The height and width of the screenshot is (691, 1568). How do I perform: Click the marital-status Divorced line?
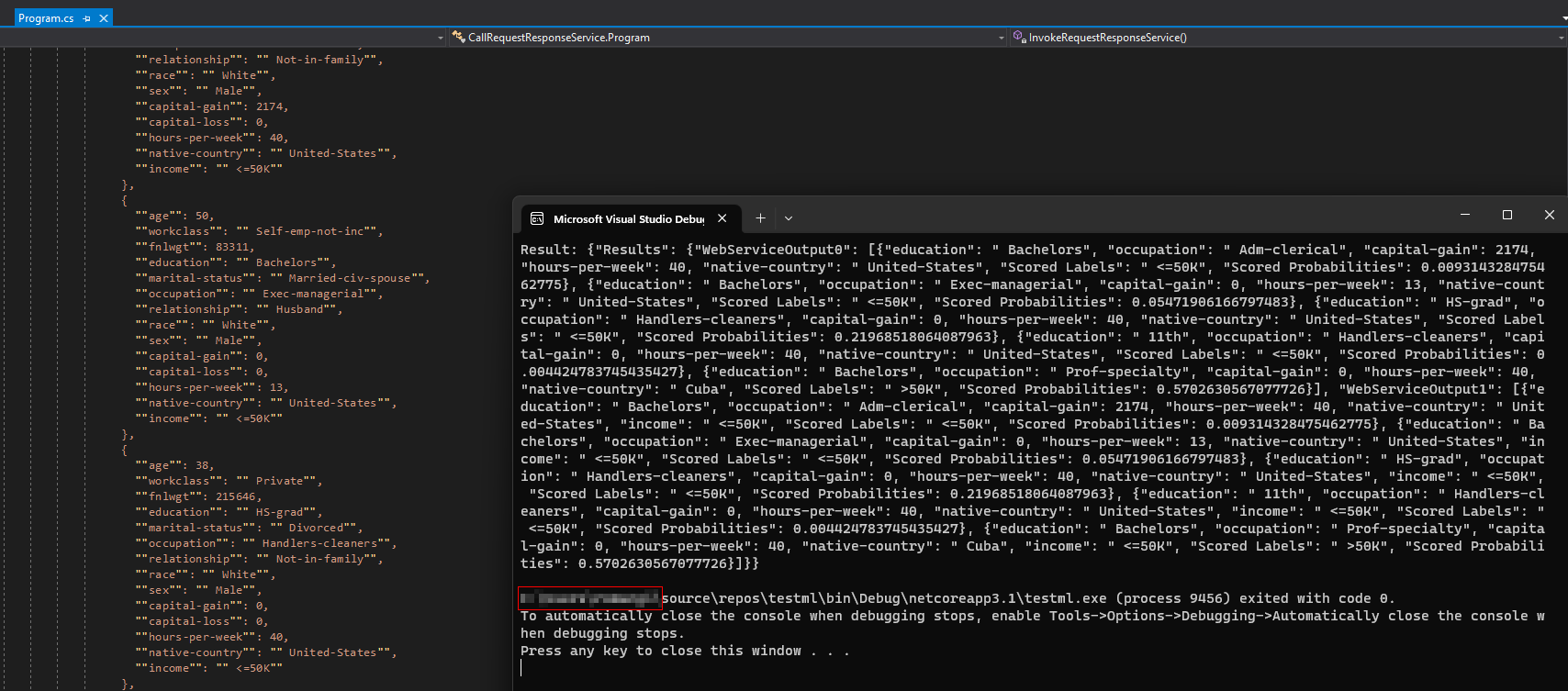[x=249, y=528]
